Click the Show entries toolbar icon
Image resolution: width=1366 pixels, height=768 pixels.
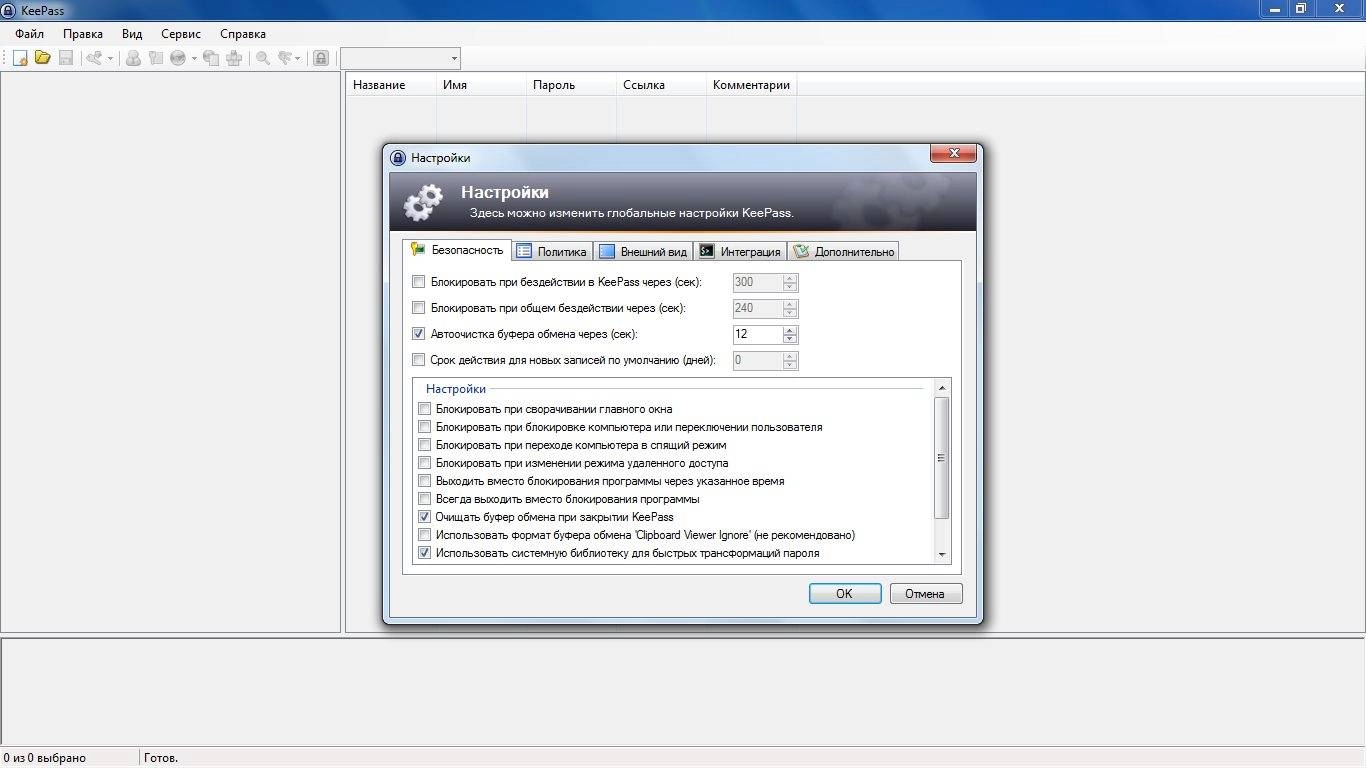[285, 58]
